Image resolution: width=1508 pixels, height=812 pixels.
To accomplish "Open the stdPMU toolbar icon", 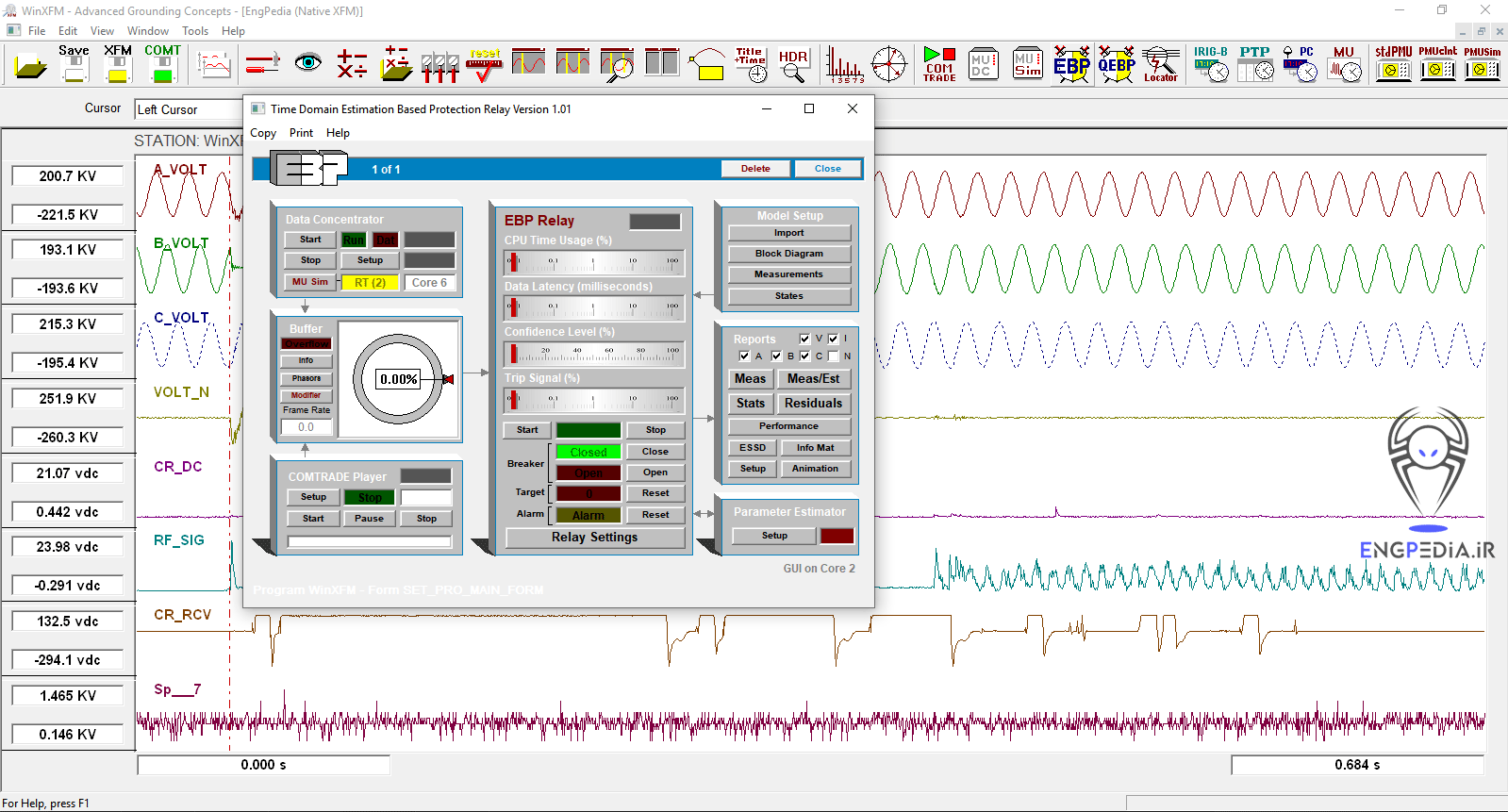I will (x=1393, y=64).
